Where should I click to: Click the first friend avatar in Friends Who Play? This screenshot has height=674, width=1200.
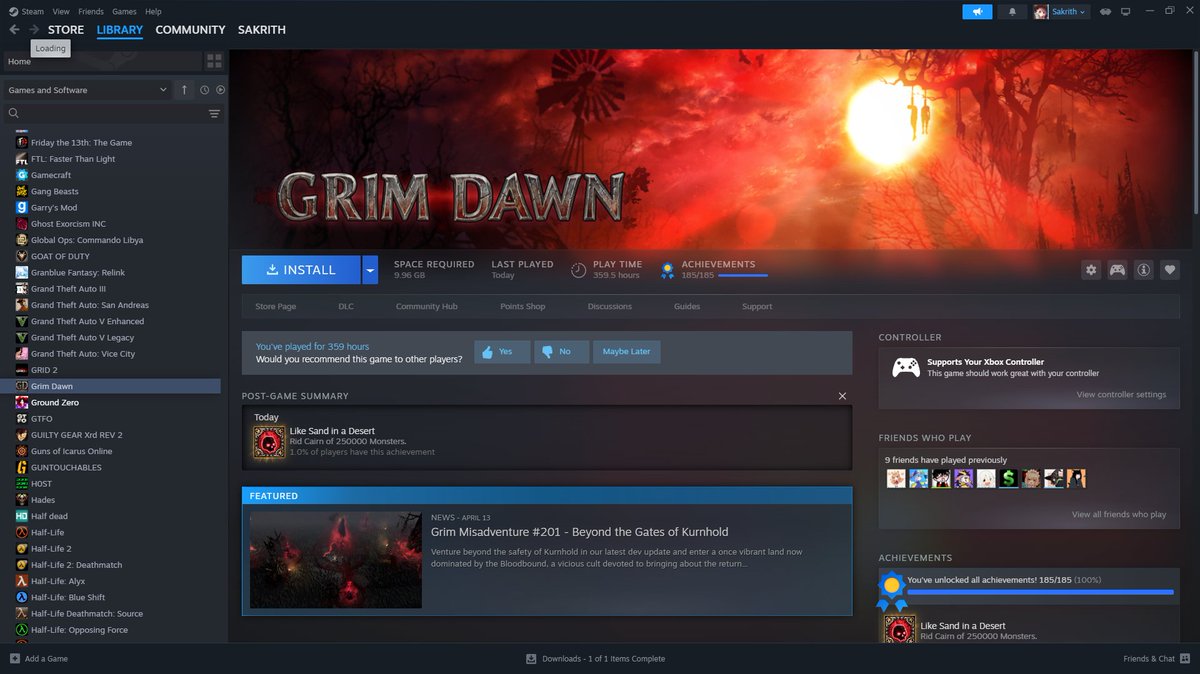[x=896, y=478]
